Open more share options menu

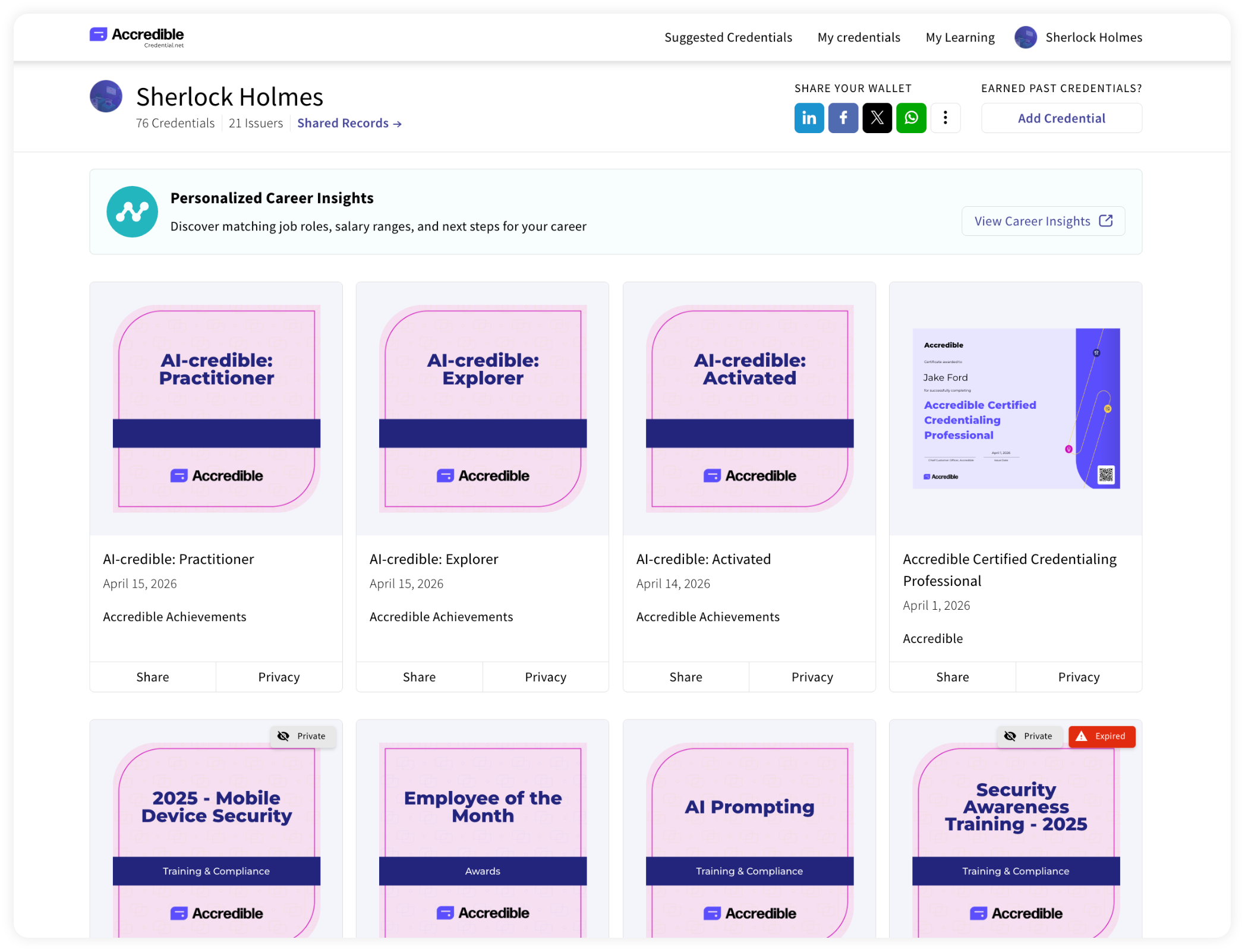945,118
